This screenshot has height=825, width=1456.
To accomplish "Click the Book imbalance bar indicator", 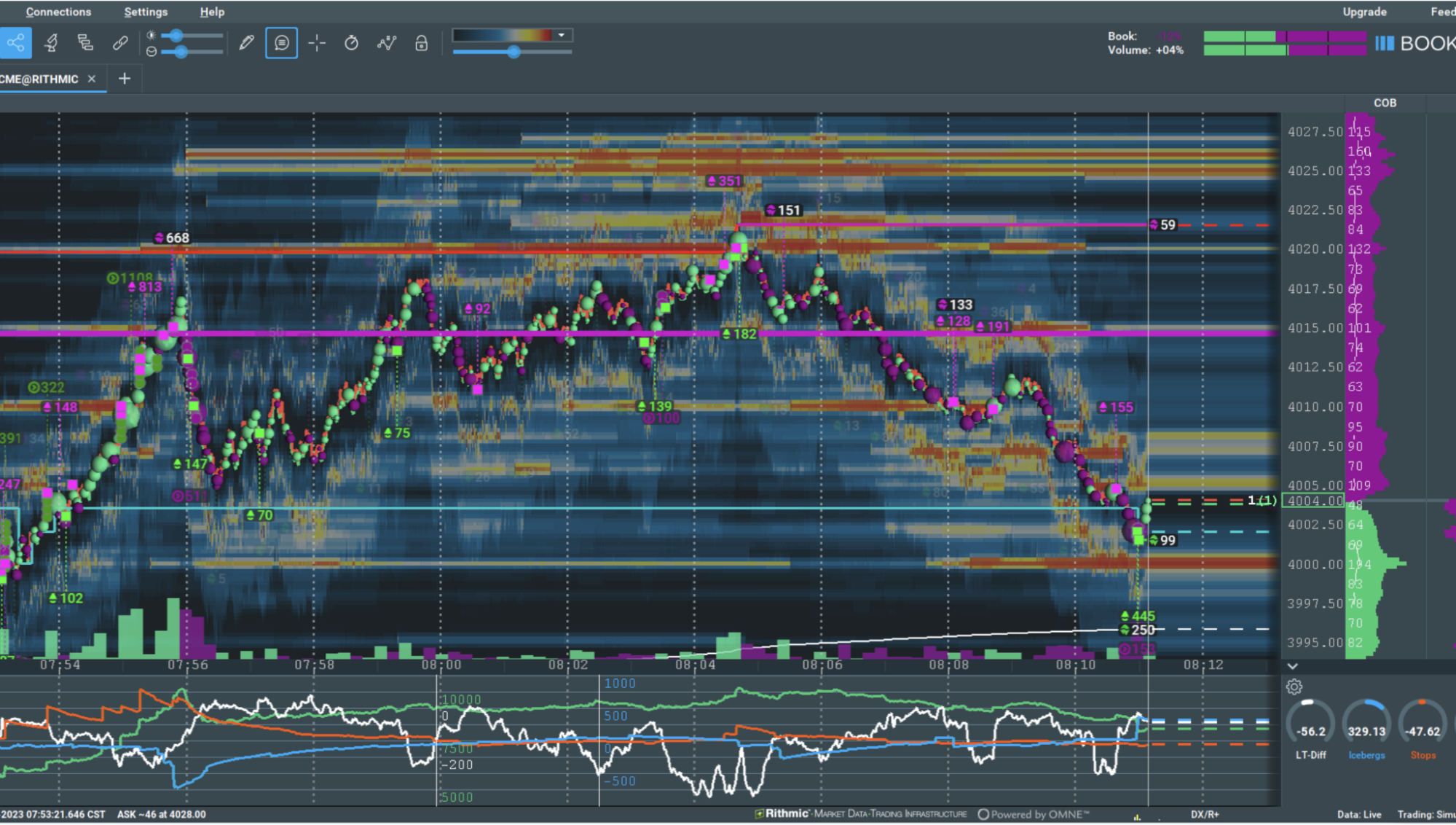I will click(1285, 36).
